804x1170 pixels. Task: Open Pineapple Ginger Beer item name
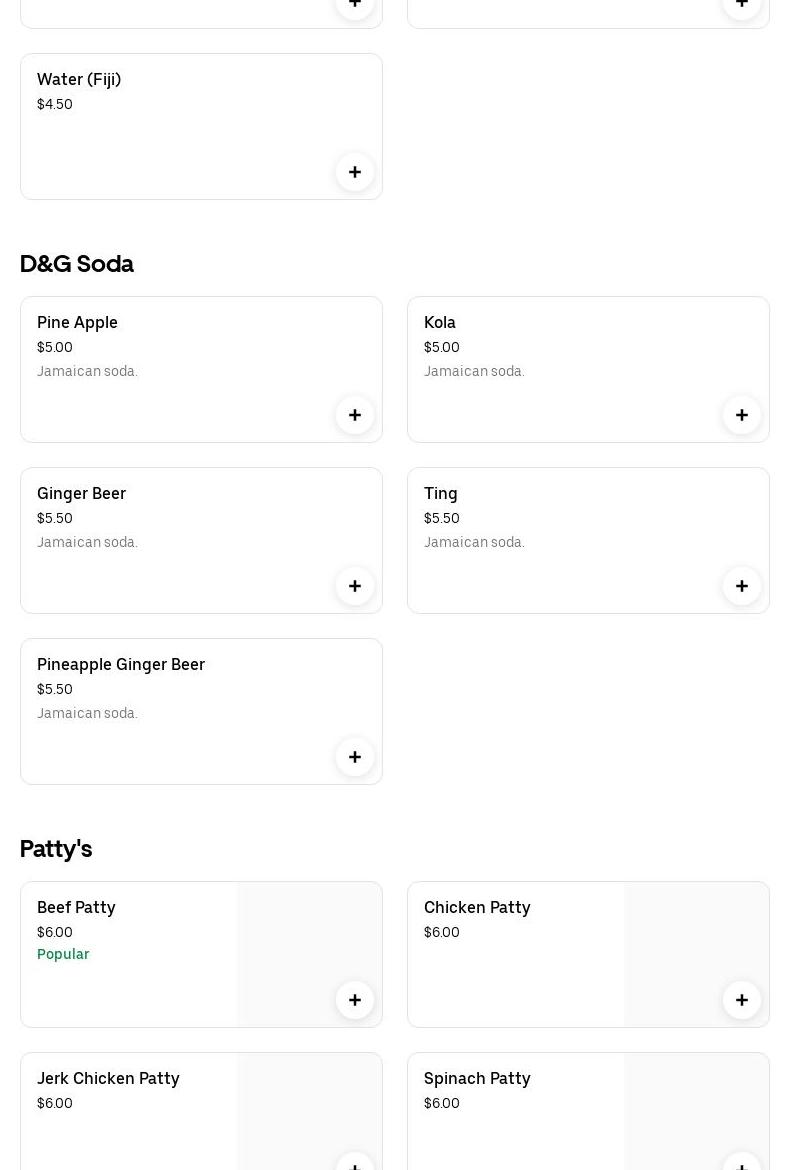[x=121, y=664]
